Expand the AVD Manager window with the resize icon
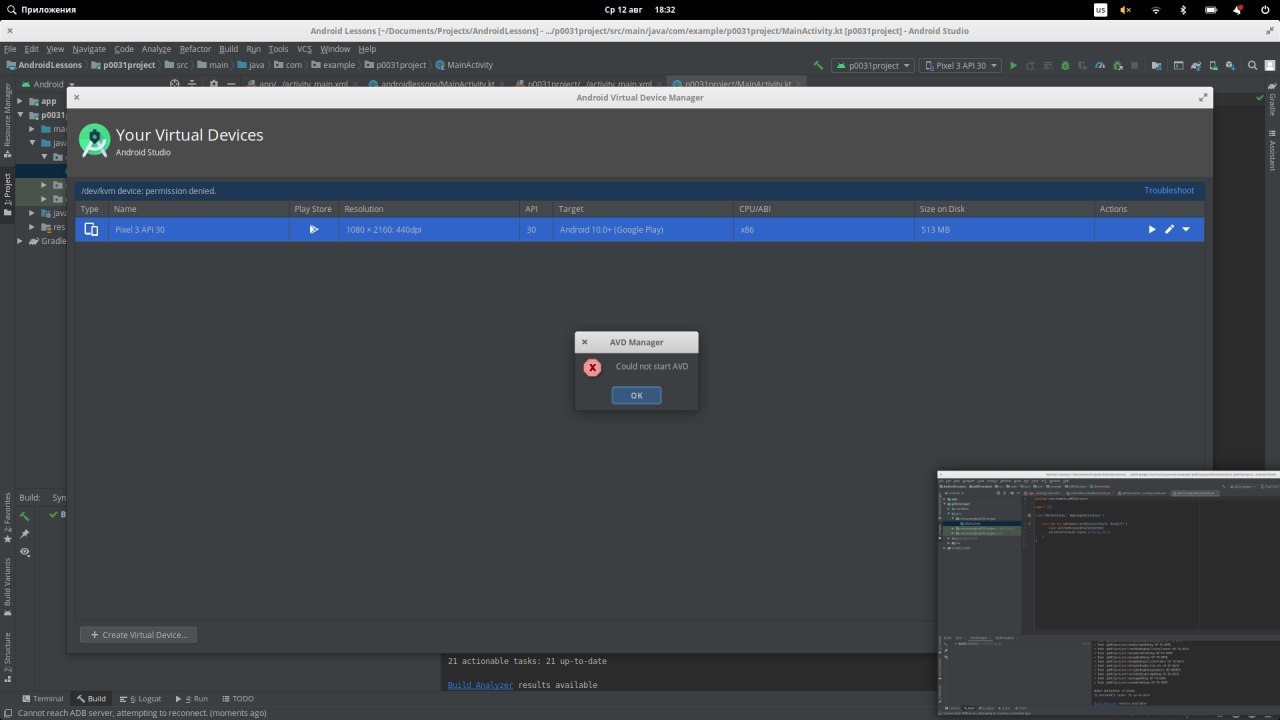1280x720 pixels. [x=1203, y=97]
